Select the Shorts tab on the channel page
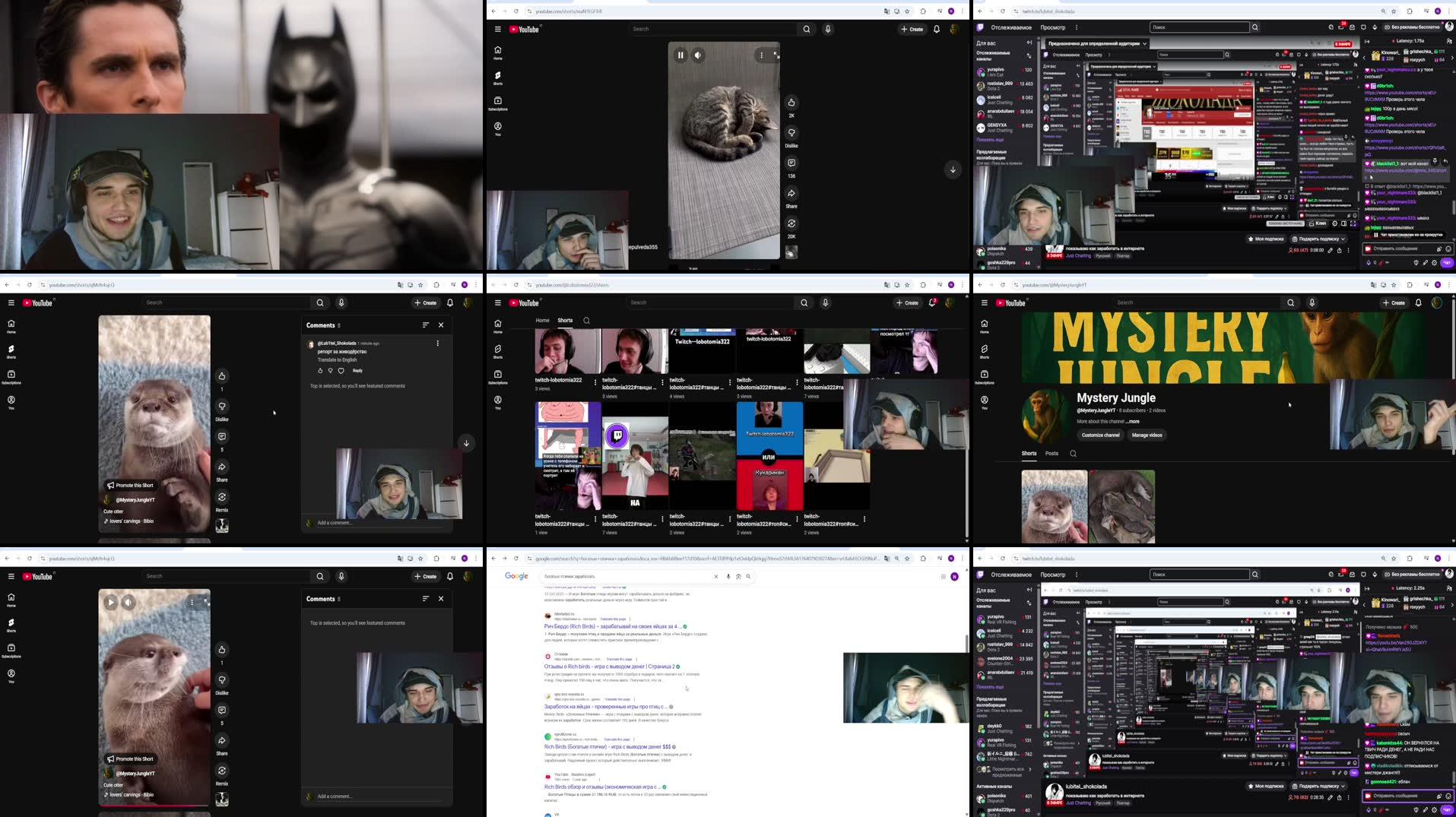Image resolution: width=1456 pixels, height=817 pixels. (x=1029, y=453)
